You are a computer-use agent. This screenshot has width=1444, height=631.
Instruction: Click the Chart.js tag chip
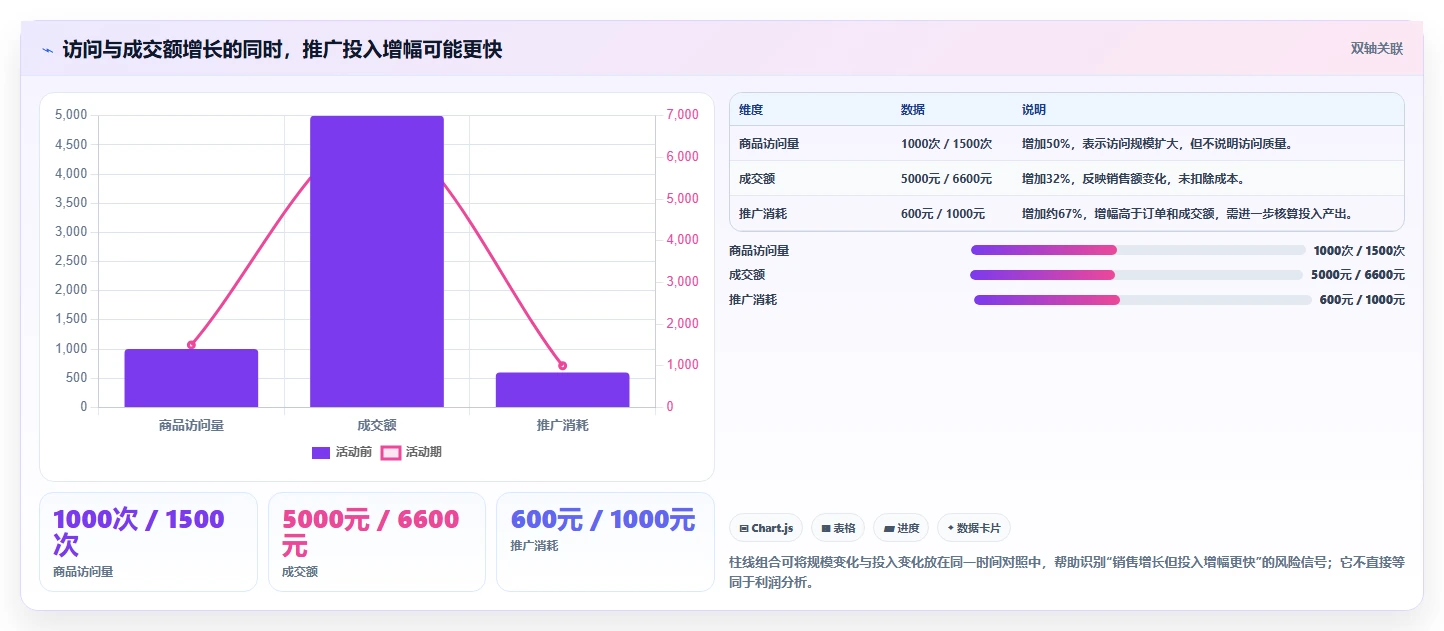click(766, 528)
